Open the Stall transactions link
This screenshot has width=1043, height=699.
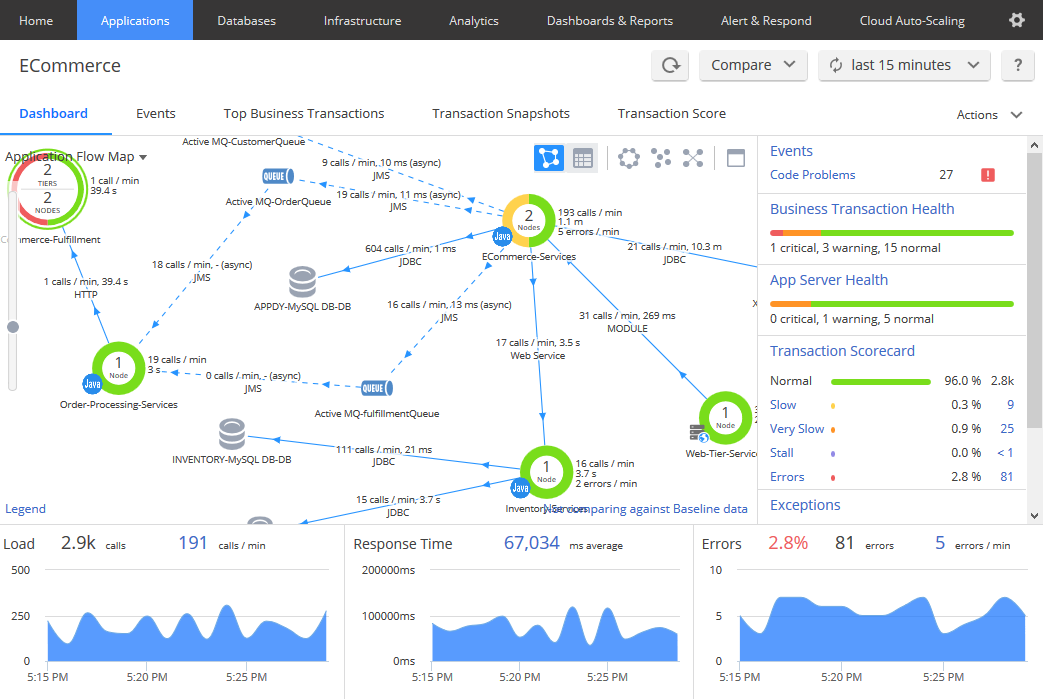pos(782,453)
